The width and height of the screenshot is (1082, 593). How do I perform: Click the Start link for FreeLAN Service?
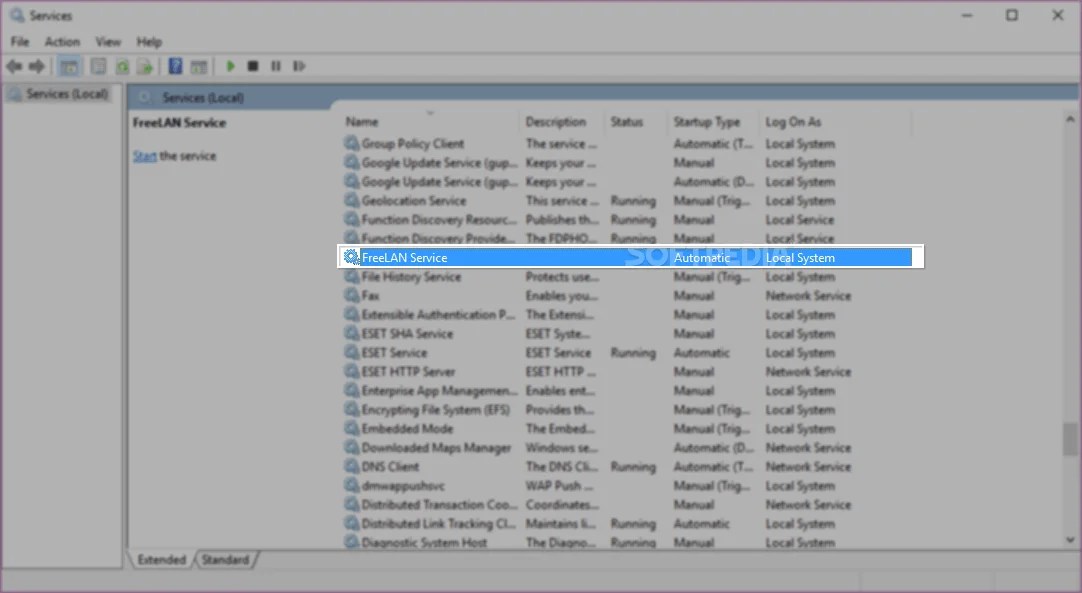click(144, 156)
